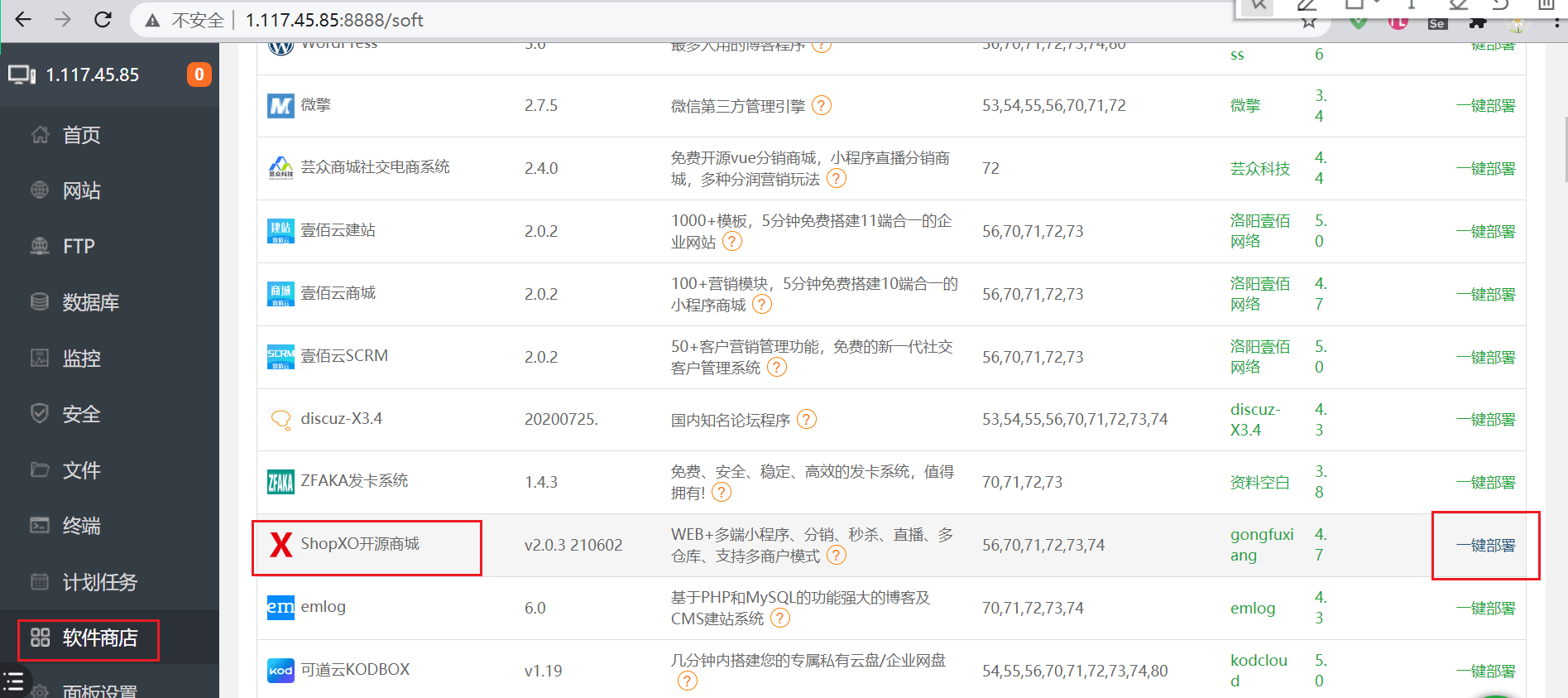
Task: Click the not-secure warning icon in address bar
Action: [152, 20]
